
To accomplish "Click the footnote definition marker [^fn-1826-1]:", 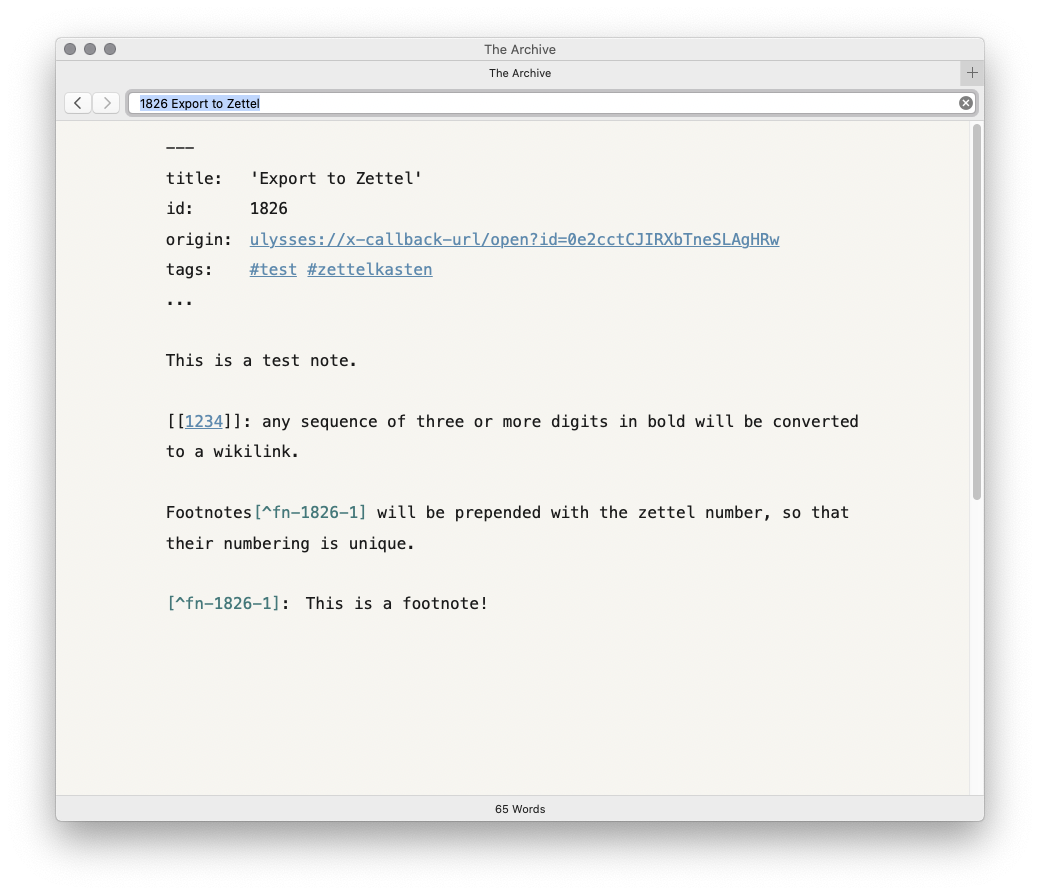I will 228,603.
